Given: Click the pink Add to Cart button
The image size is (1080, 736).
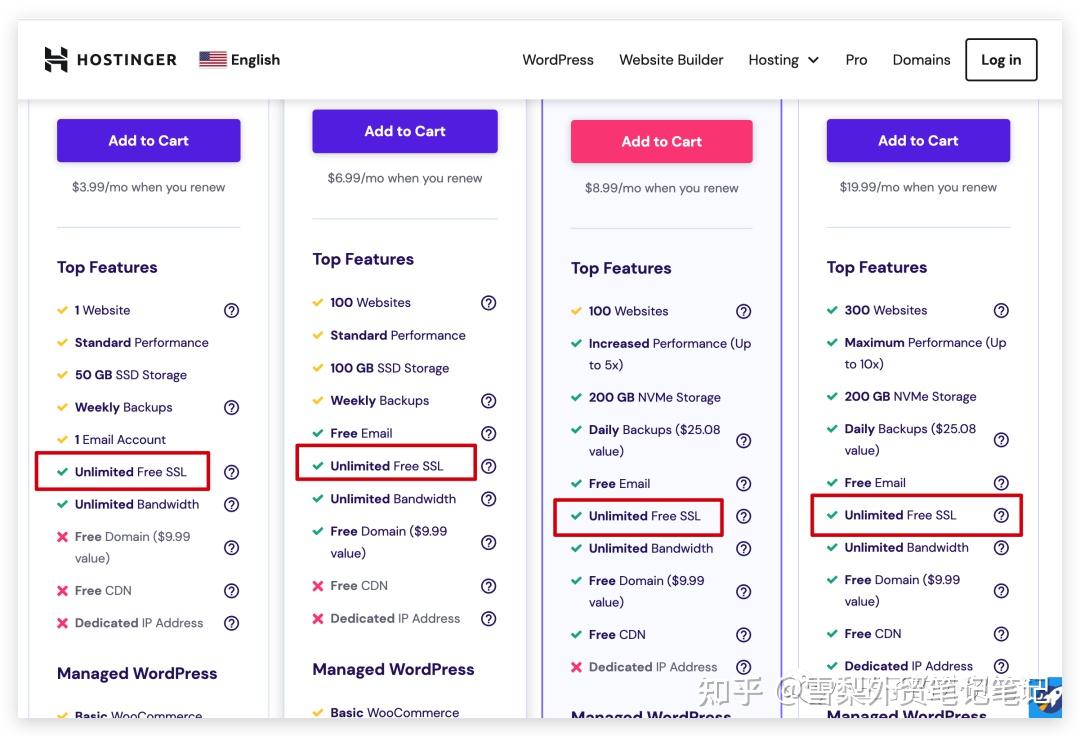Looking at the screenshot, I should point(661,141).
